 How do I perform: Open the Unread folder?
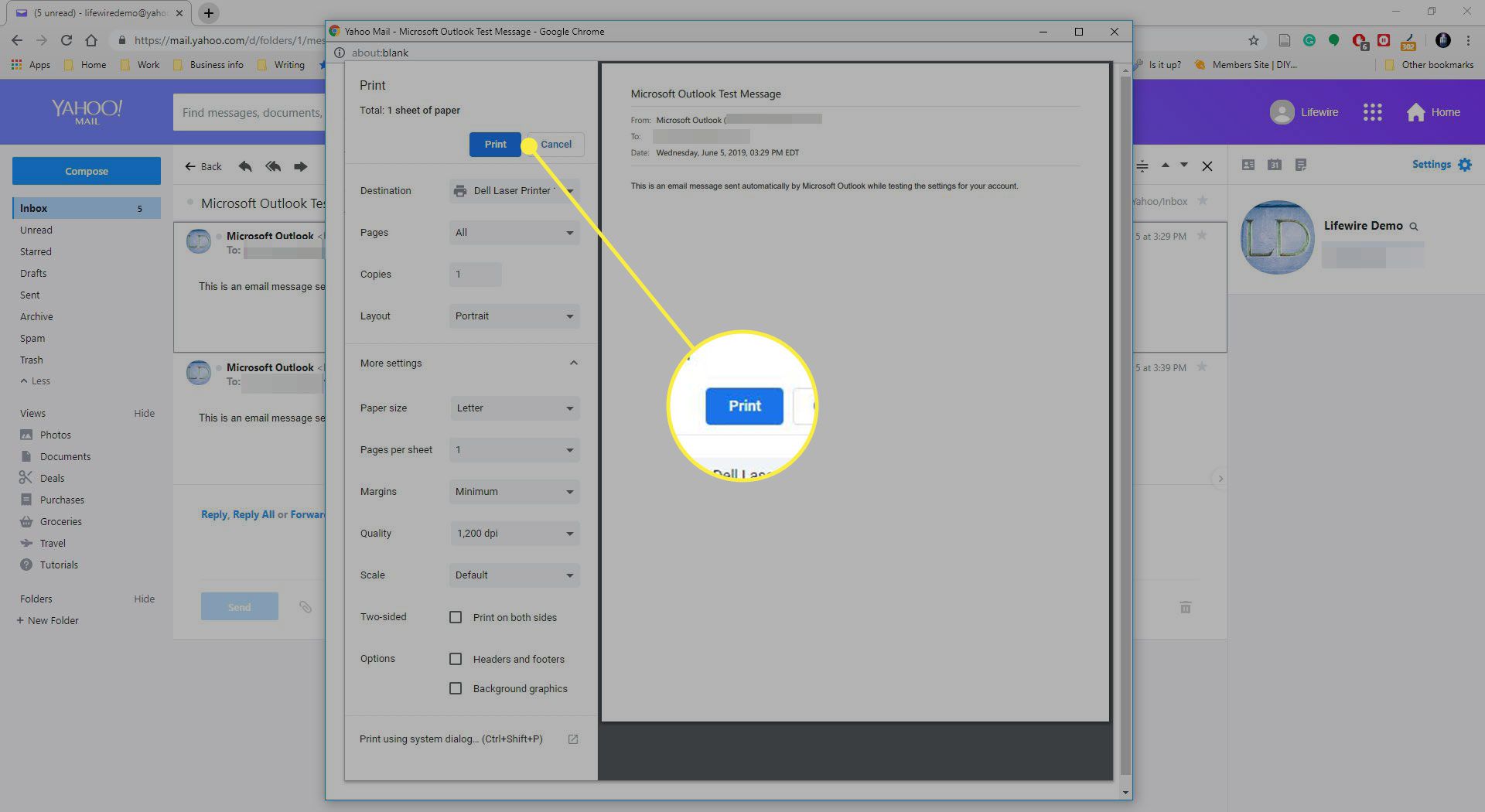[36, 230]
